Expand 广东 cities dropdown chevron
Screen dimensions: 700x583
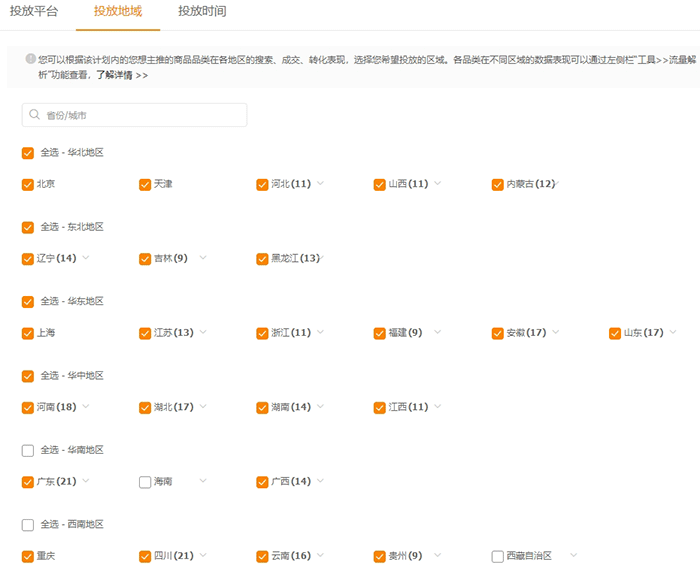pyautogui.click(x=86, y=481)
